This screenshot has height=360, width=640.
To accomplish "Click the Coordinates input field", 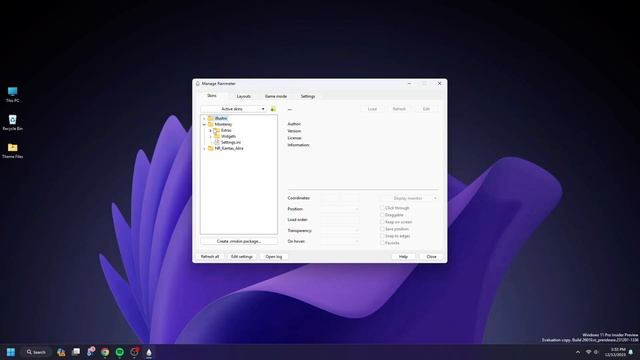I will click(x=340, y=198).
